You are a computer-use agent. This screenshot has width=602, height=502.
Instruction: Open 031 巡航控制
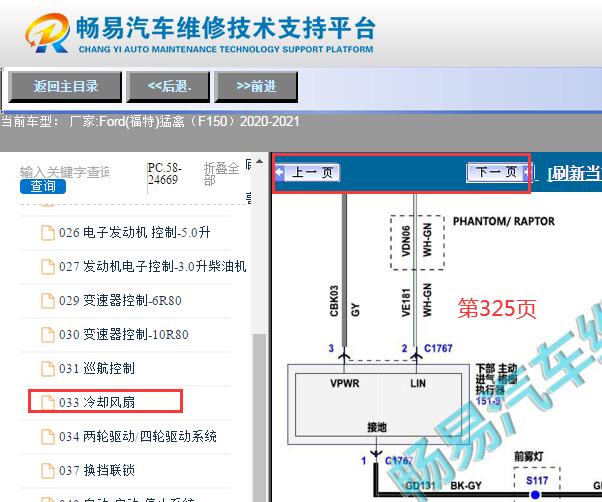(x=96, y=368)
